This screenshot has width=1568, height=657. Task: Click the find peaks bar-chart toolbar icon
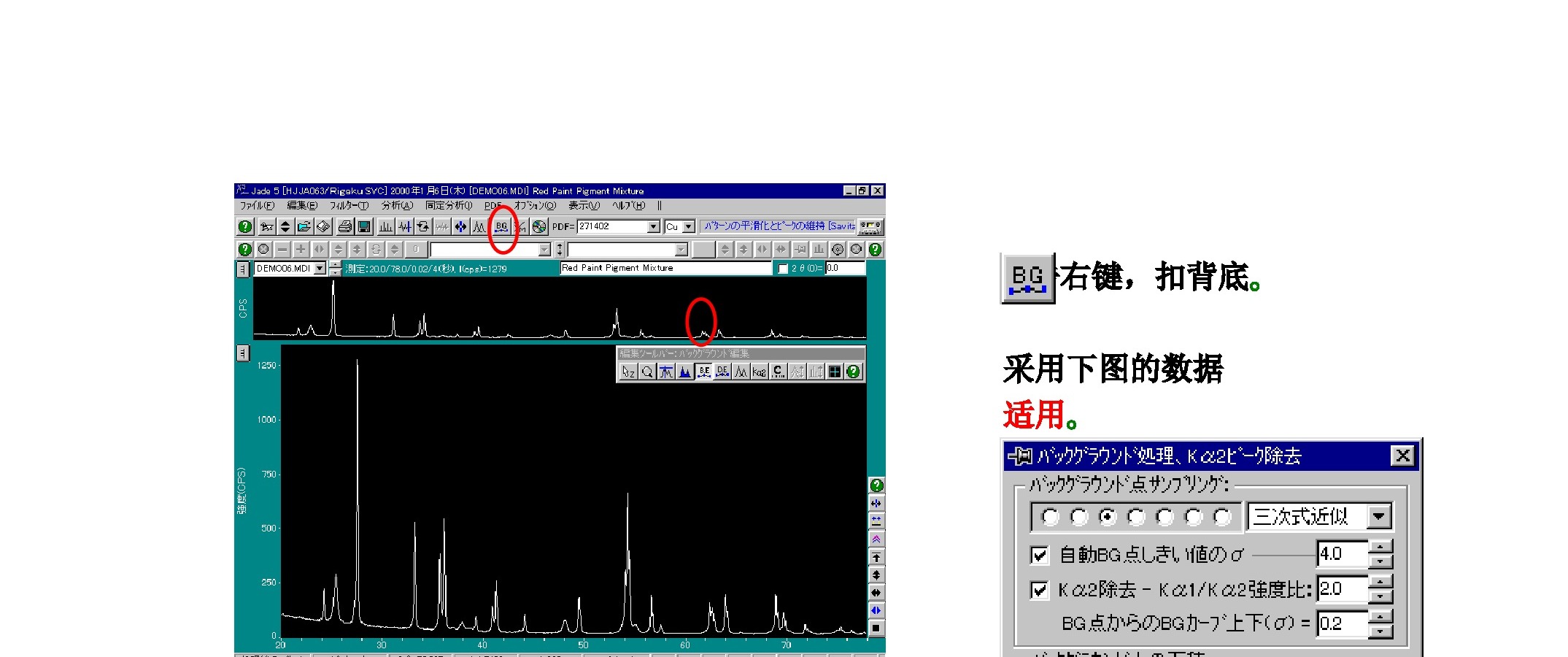[x=385, y=226]
